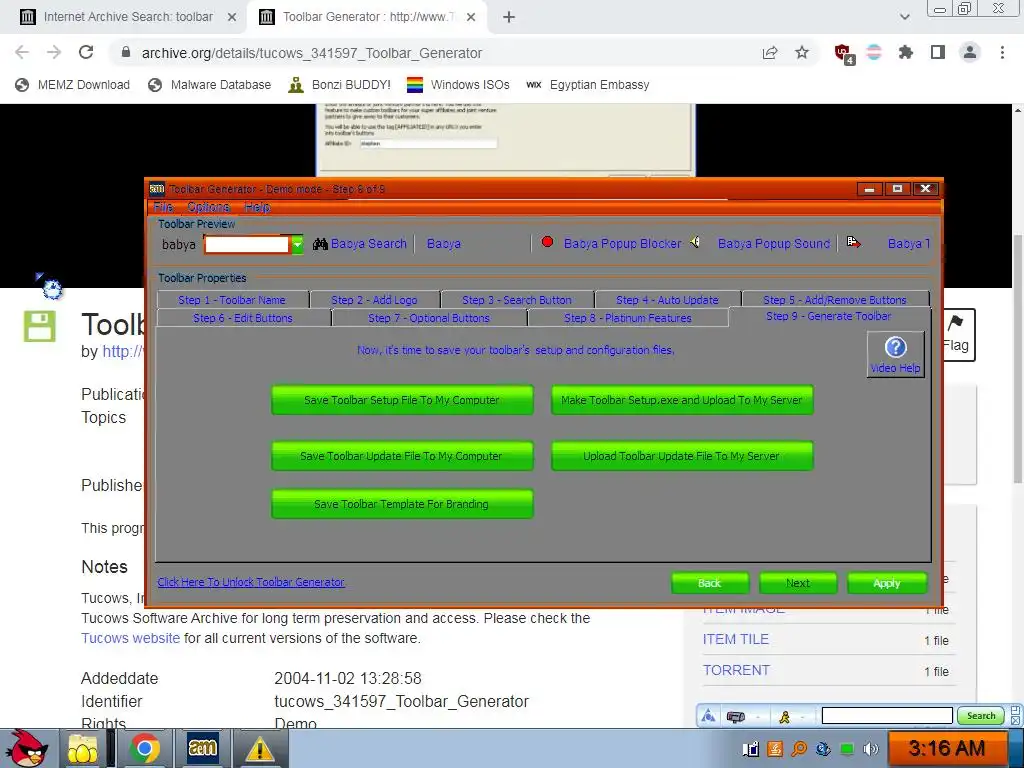Switch to Step 5 - Add/Remove Buttons tab
The width and height of the screenshot is (1024, 768).
point(835,300)
